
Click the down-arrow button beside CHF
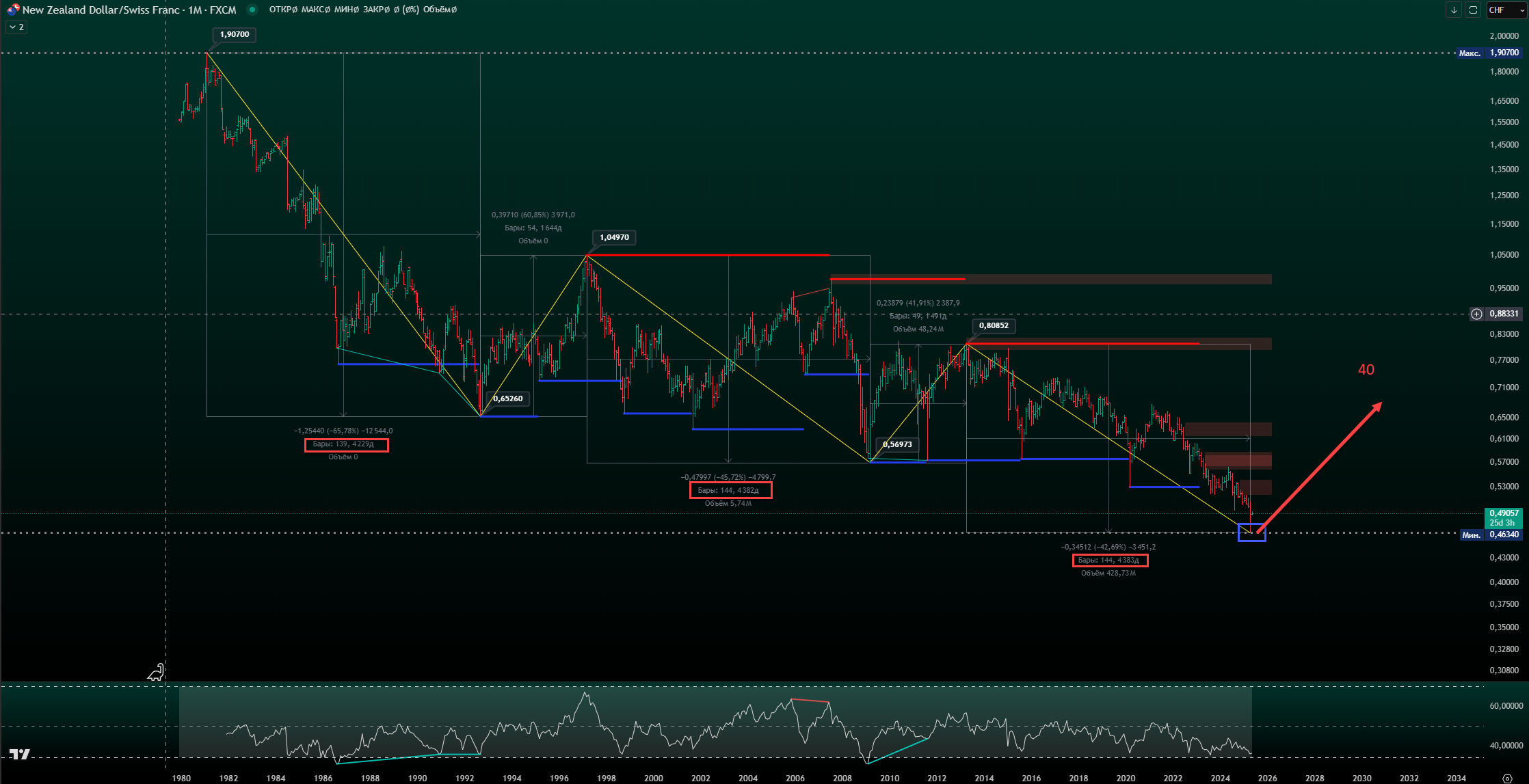(1454, 10)
